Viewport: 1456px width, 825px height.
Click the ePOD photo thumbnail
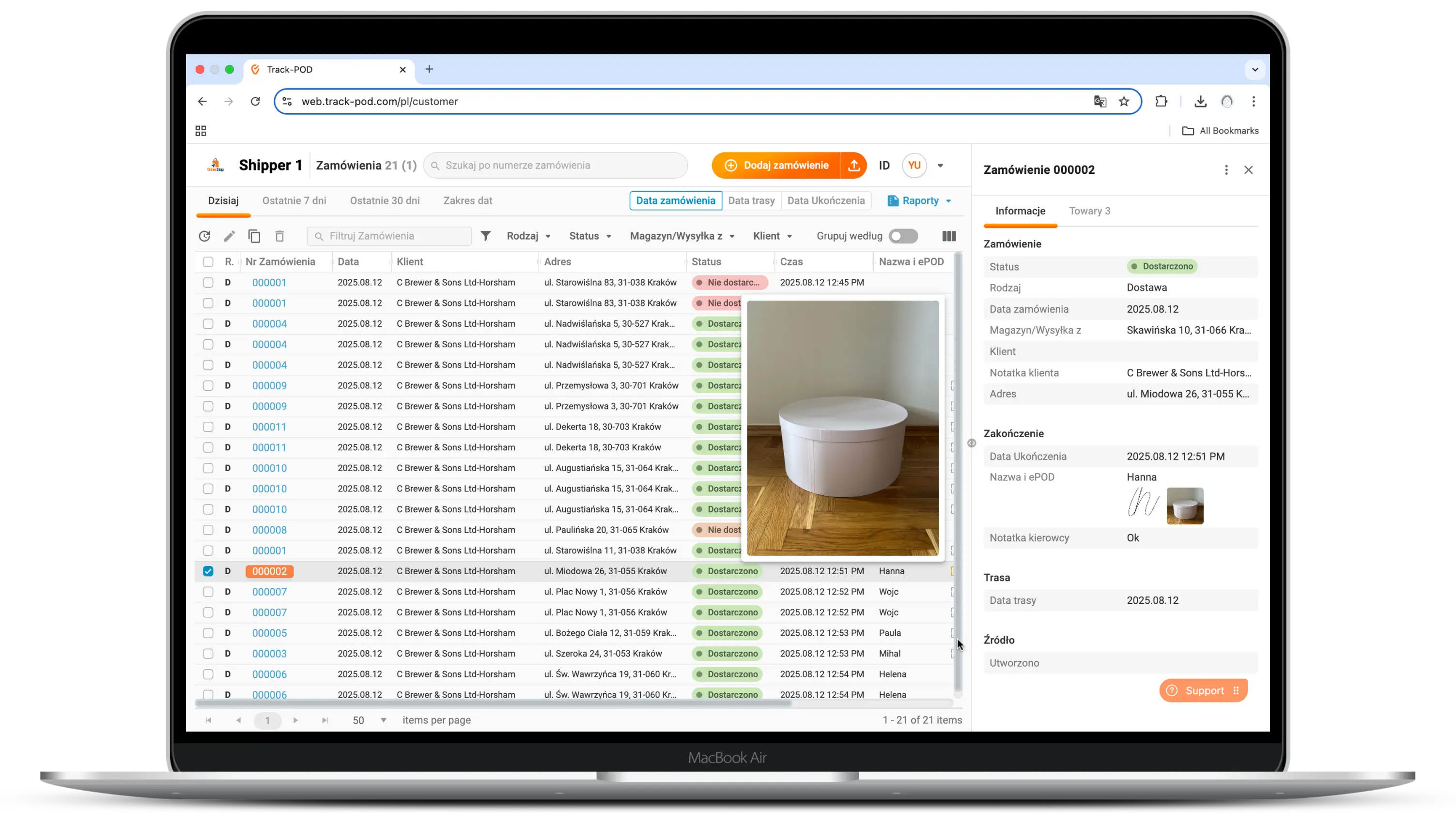point(1185,506)
